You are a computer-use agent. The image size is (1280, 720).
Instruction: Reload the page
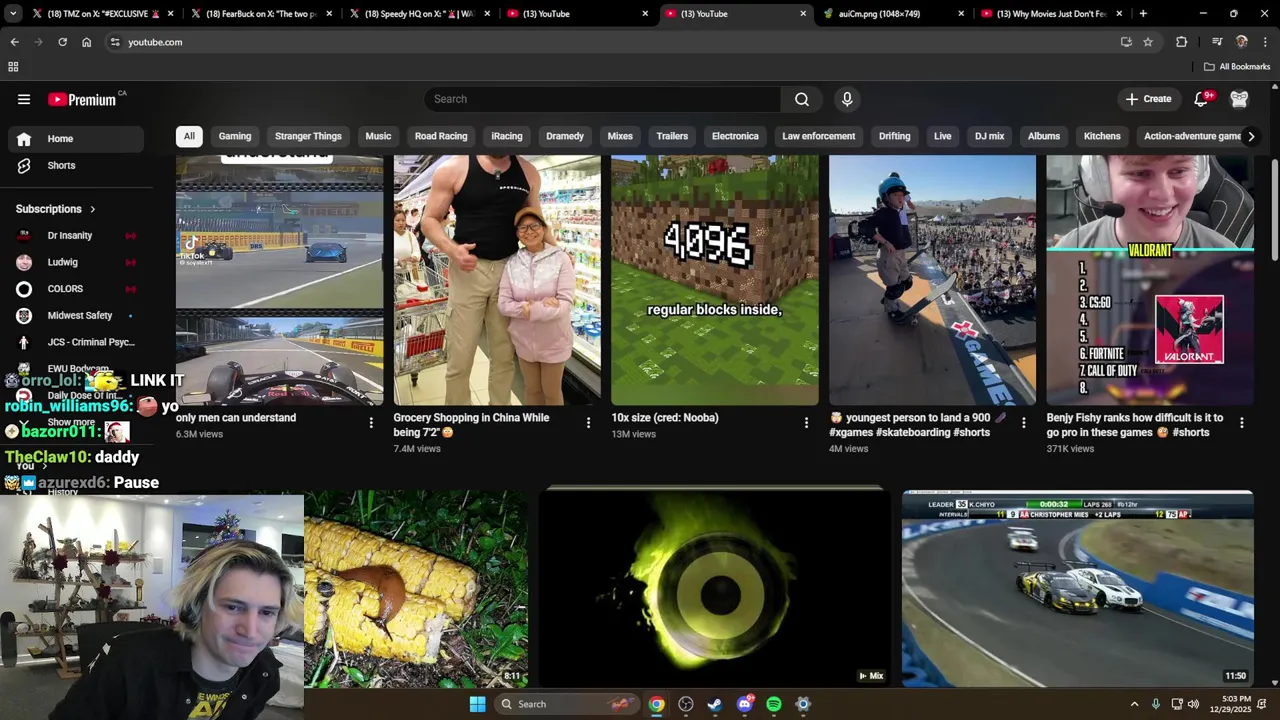click(62, 42)
